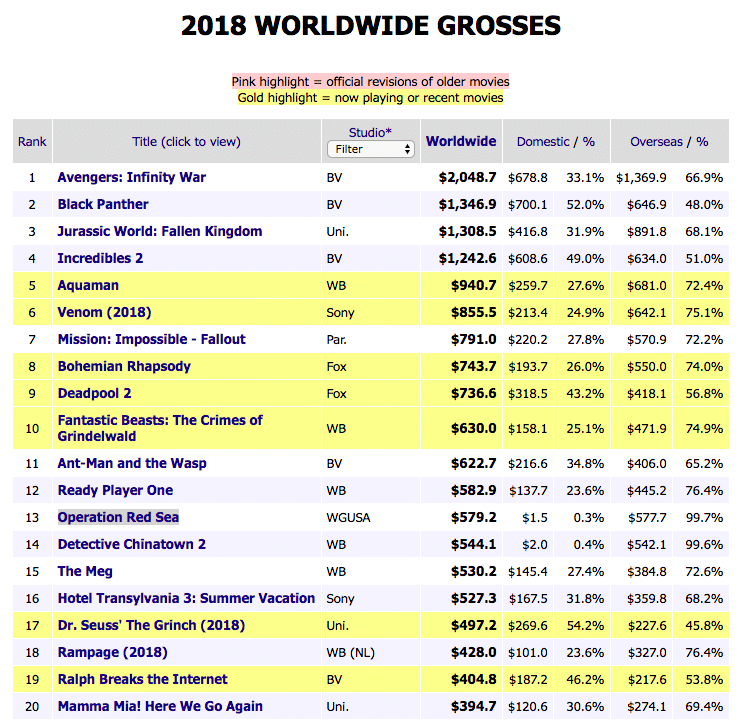The height and width of the screenshot is (722, 738).
Task: Select WGUSA studio cell for Operation Red Sea
Action: pos(348,518)
